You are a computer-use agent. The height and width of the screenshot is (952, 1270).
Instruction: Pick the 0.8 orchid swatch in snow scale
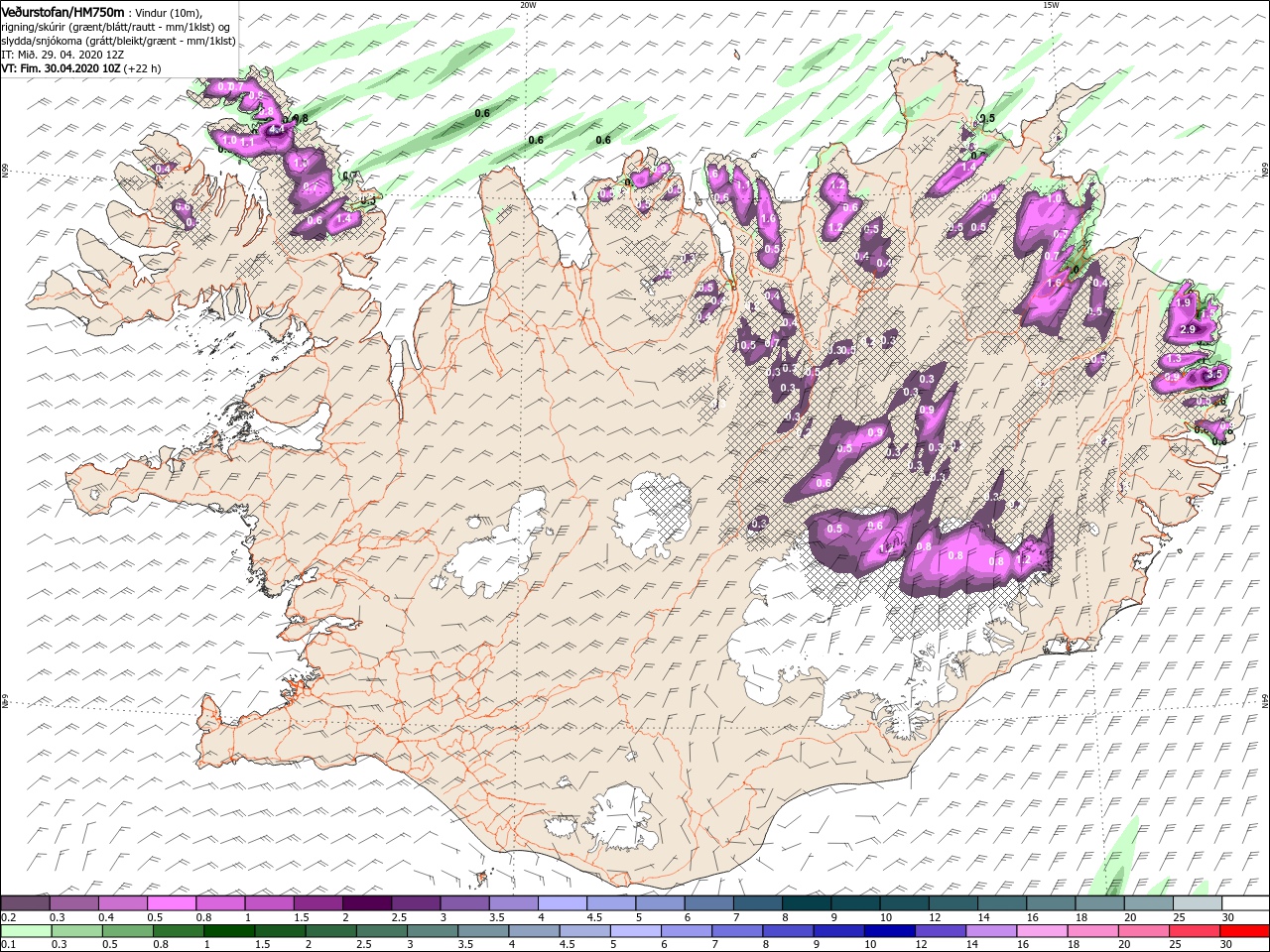[220, 902]
